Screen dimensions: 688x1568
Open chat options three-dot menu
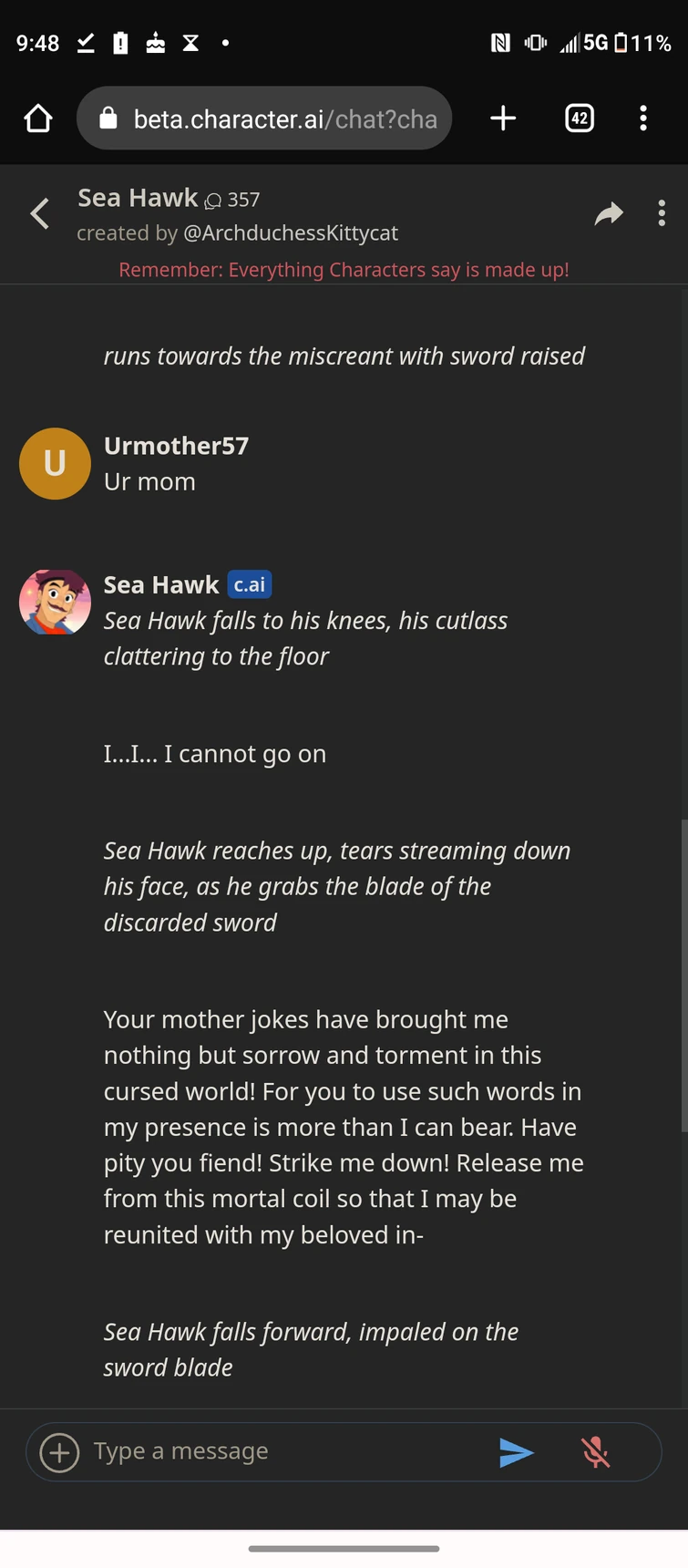662,213
